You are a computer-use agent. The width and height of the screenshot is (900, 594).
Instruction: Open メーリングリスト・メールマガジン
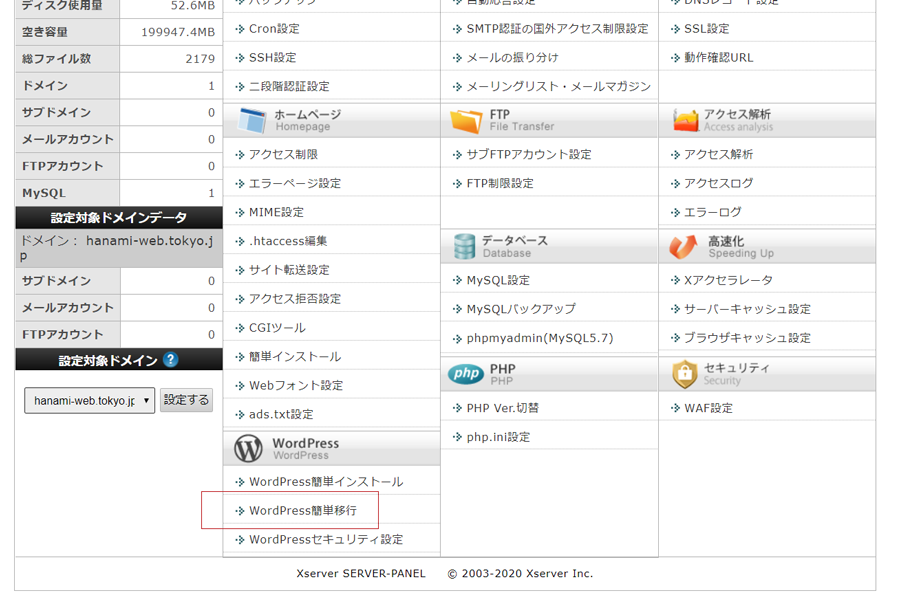[558, 86]
